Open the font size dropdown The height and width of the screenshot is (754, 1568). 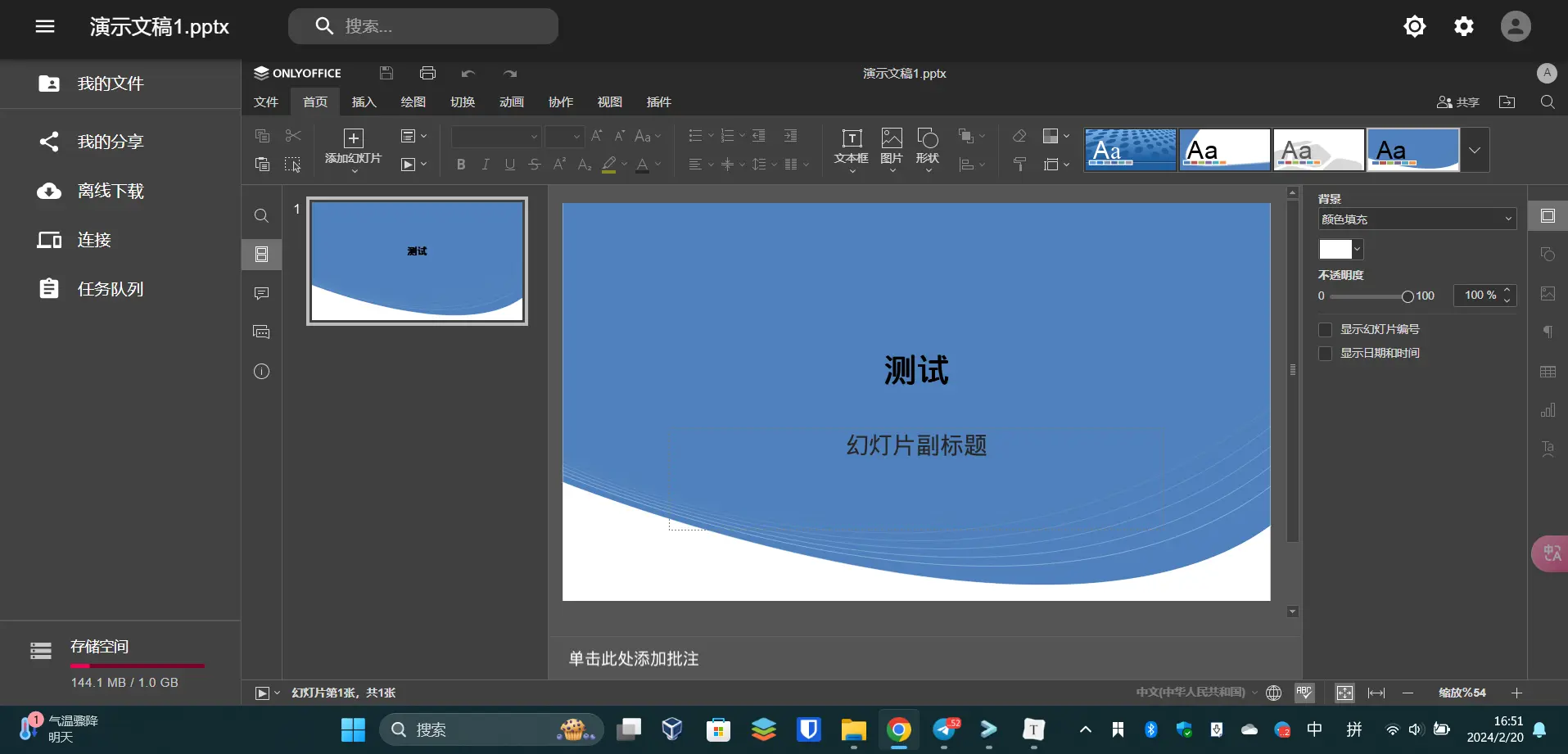coord(564,136)
